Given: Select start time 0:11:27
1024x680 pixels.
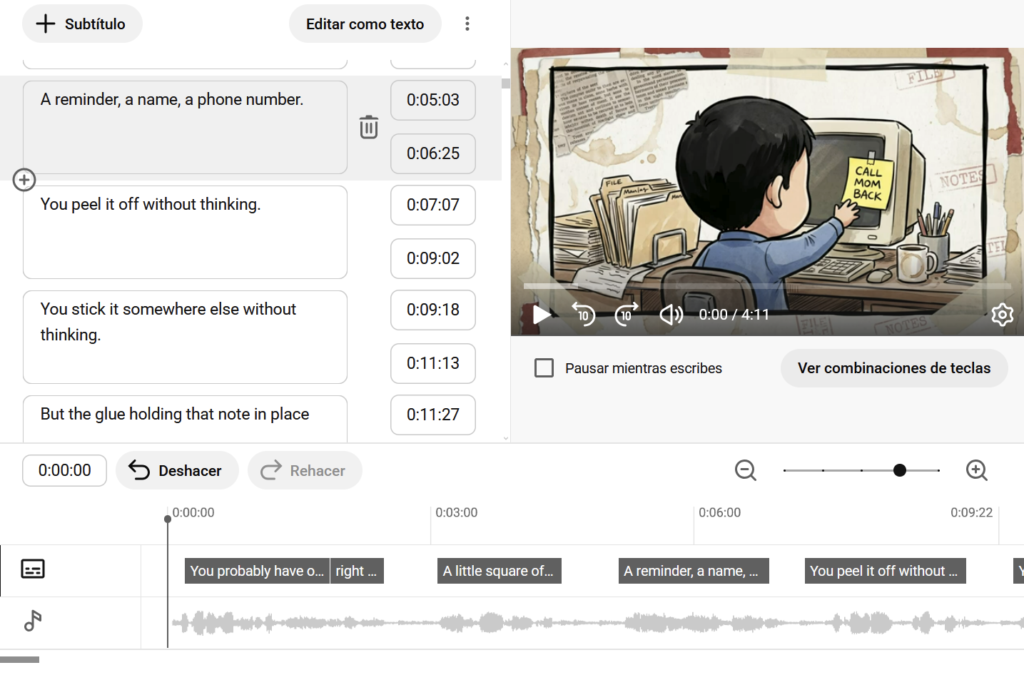Looking at the screenshot, I should (x=433, y=415).
